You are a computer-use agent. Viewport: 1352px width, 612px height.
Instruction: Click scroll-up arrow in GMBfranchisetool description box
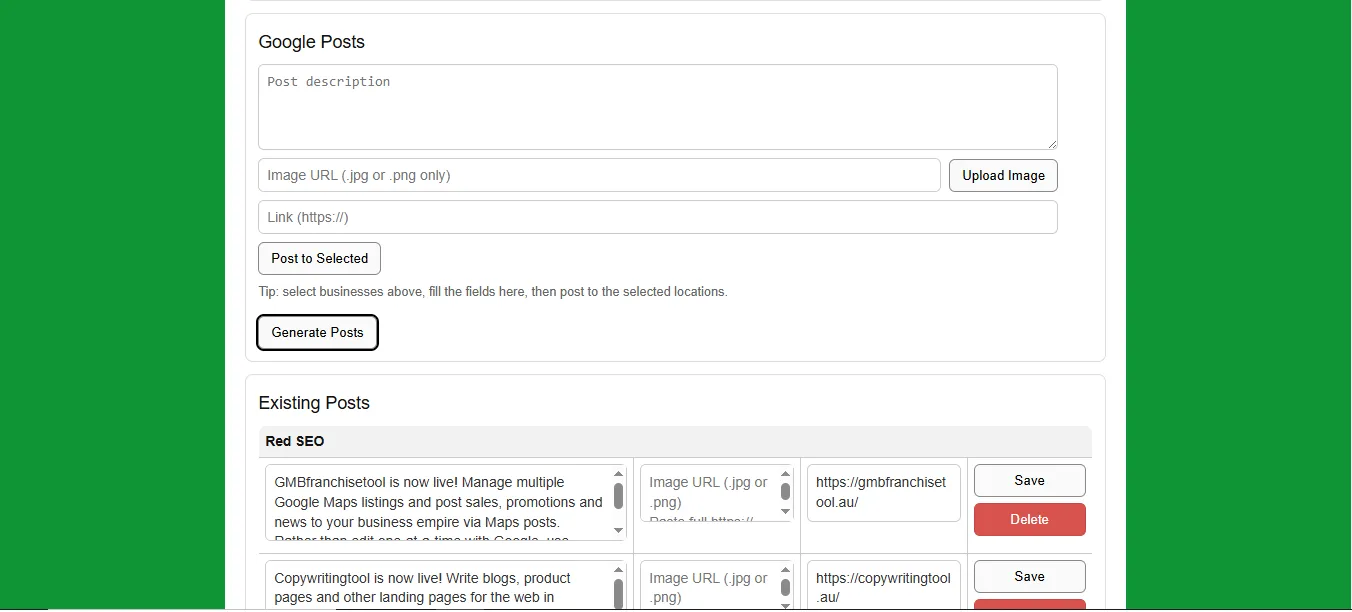tap(618, 474)
